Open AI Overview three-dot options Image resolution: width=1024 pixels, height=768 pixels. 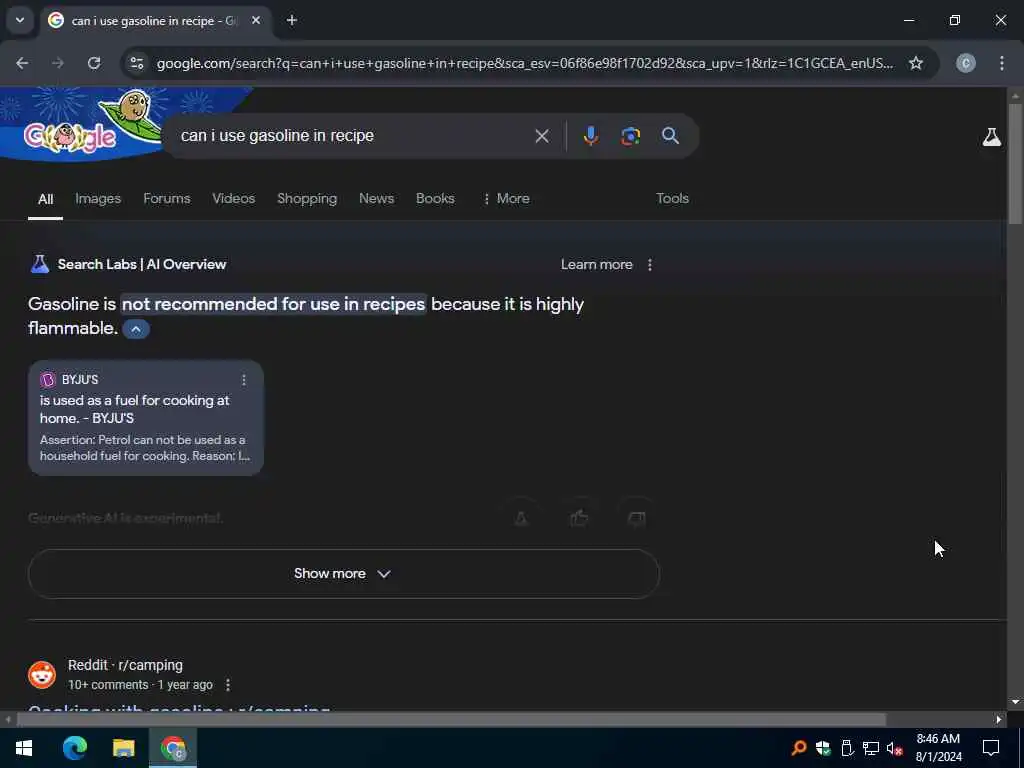(x=649, y=264)
